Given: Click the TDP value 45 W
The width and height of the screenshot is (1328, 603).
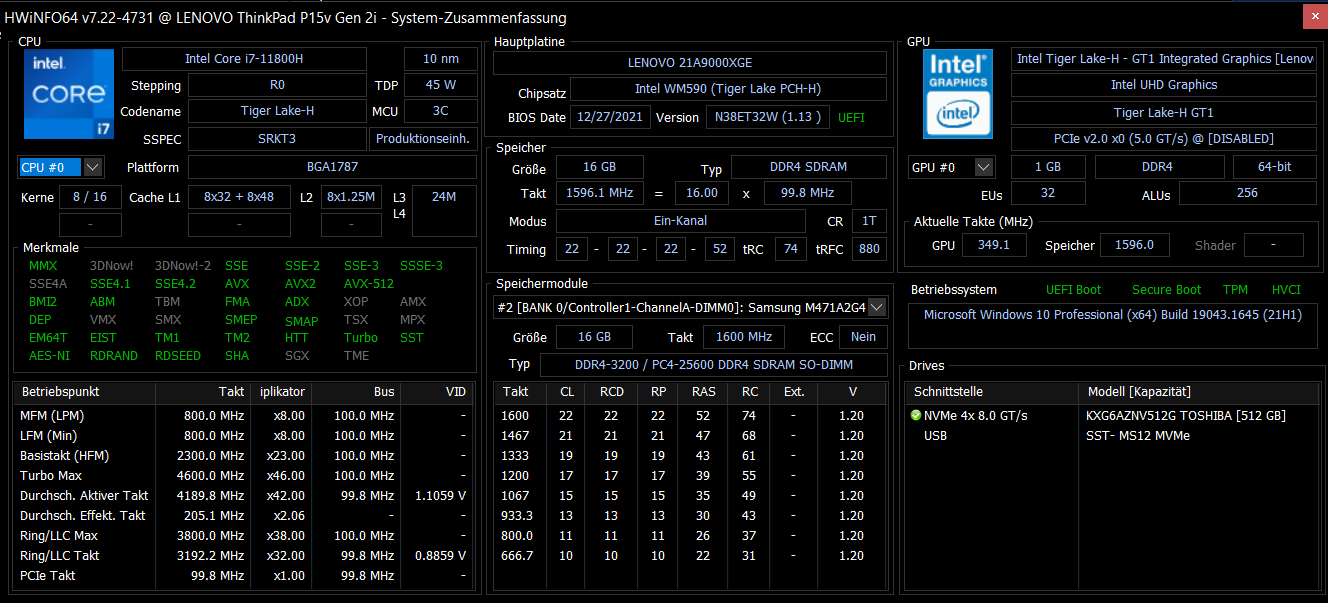Looking at the screenshot, I should click(x=441, y=85).
